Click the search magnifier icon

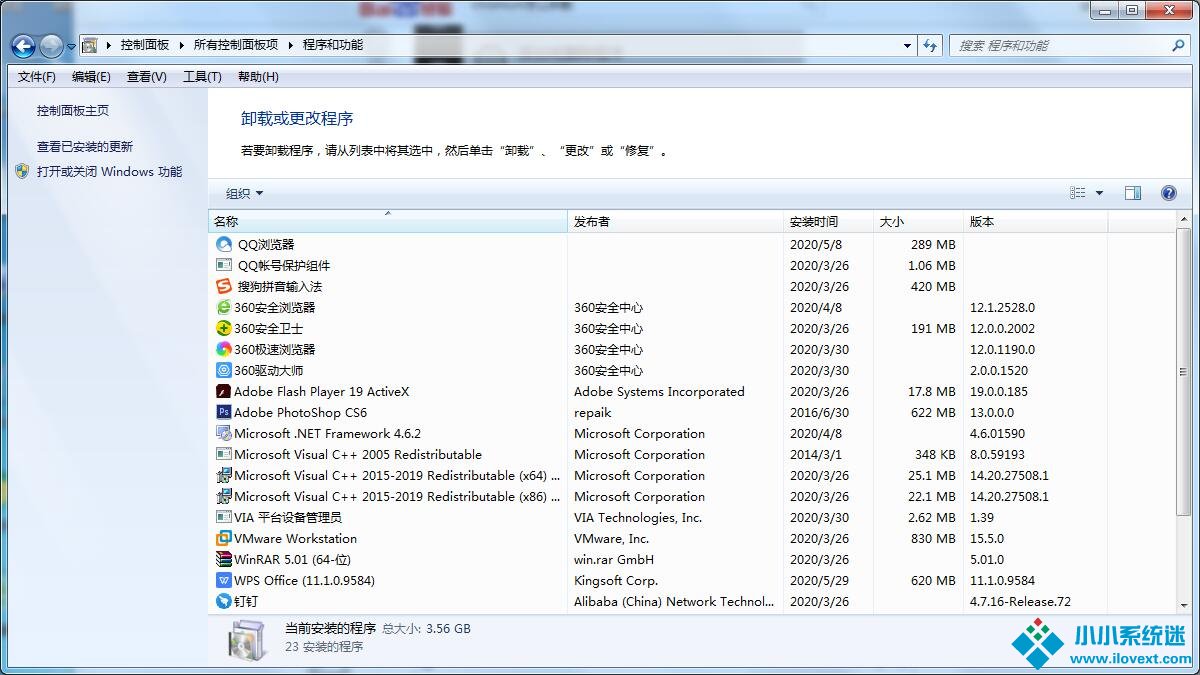[x=1178, y=45]
